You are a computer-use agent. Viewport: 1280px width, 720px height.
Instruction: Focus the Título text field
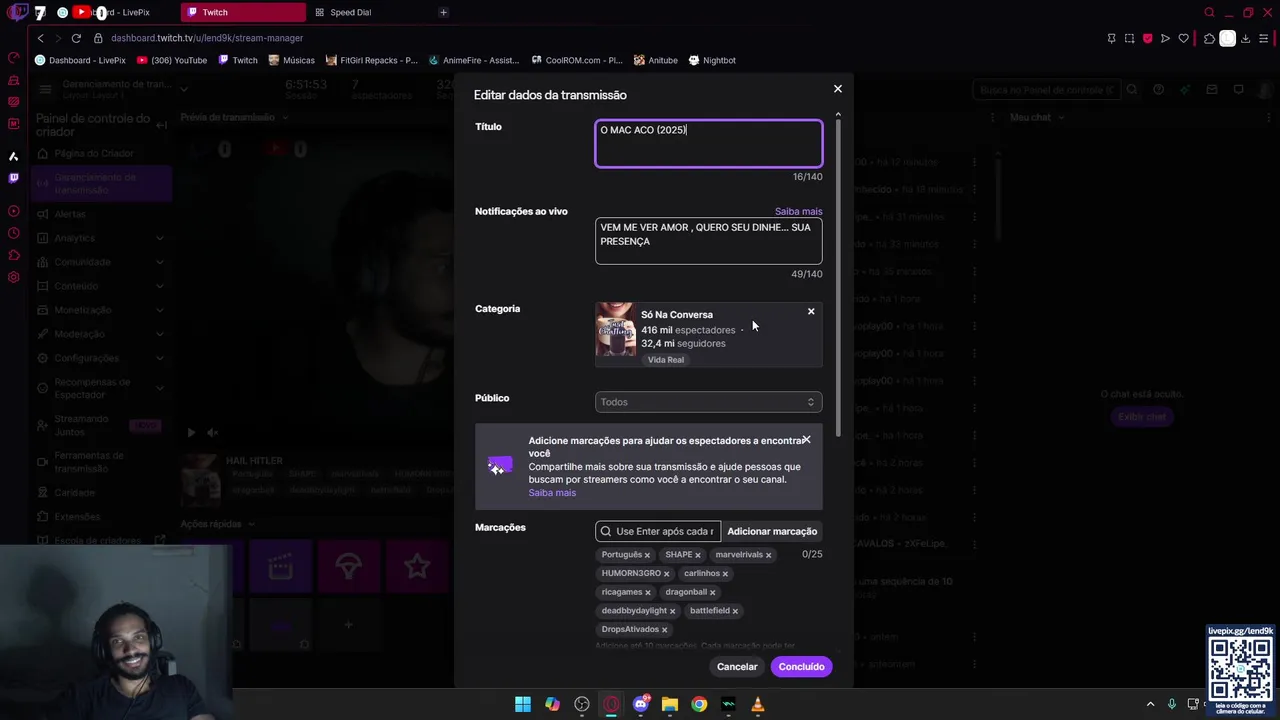(x=708, y=143)
